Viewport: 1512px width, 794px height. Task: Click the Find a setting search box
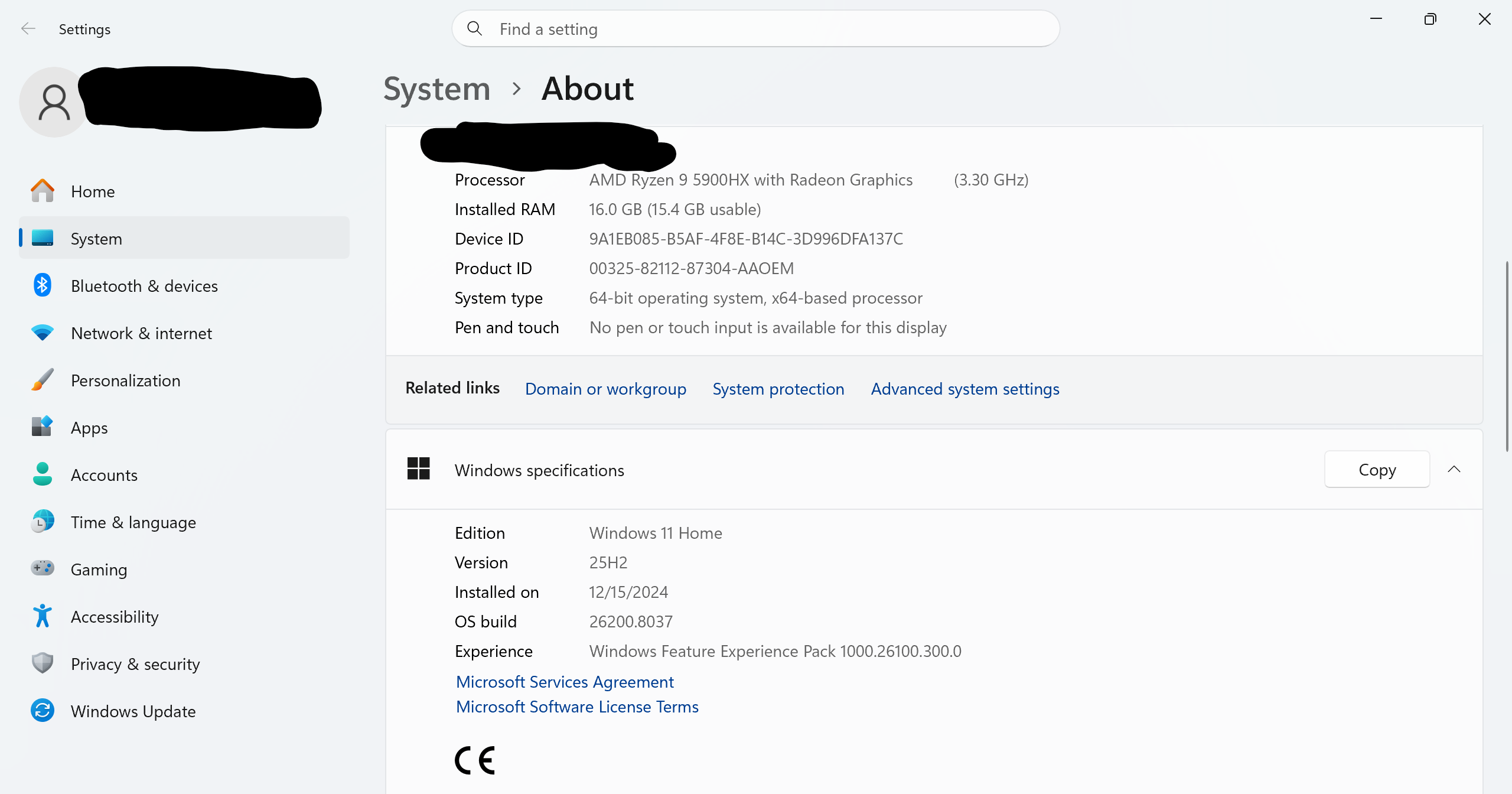click(x=756, y=29)
